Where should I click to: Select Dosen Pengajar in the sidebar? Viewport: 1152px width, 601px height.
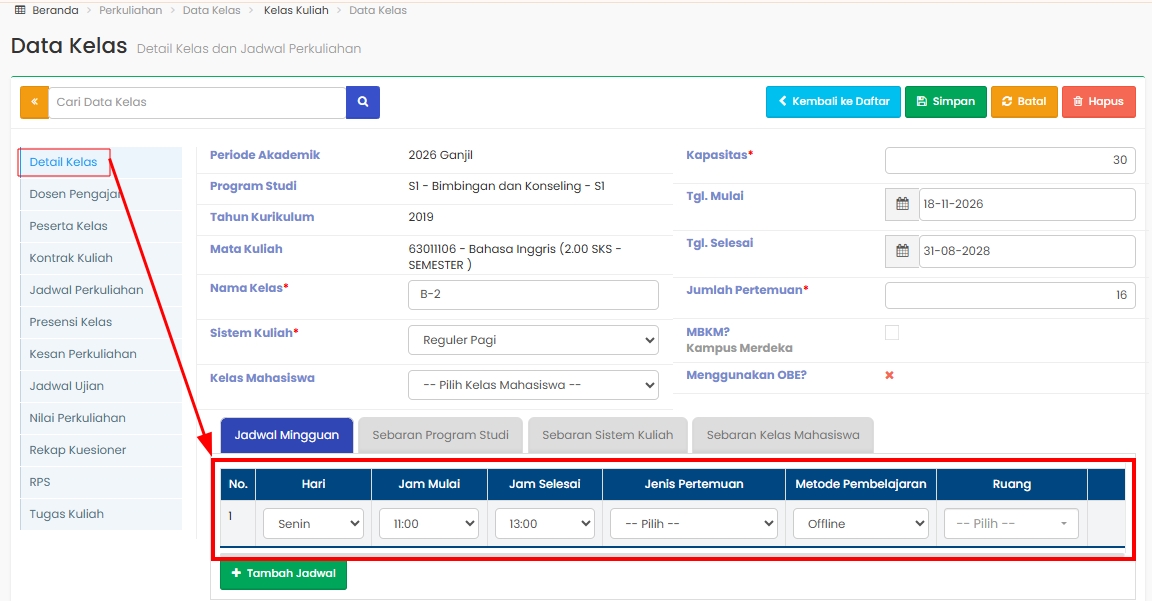(75, 194)
